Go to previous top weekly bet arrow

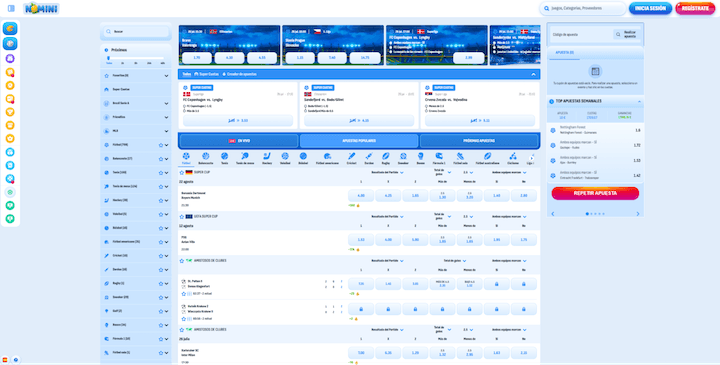click(552, 213)
